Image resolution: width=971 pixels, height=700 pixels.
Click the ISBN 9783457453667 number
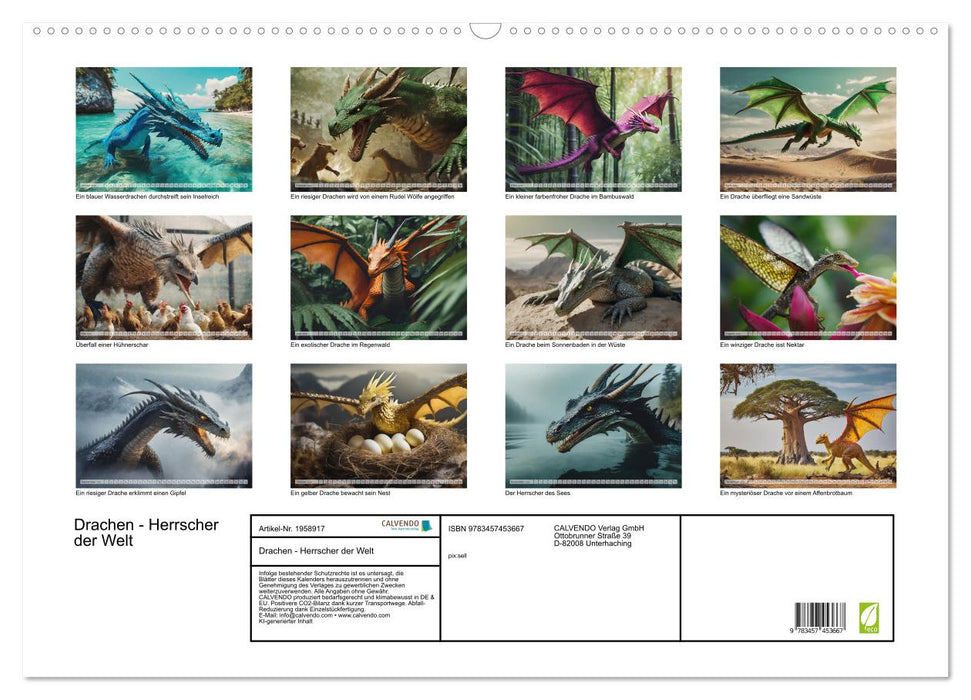(x=484, y=528)
